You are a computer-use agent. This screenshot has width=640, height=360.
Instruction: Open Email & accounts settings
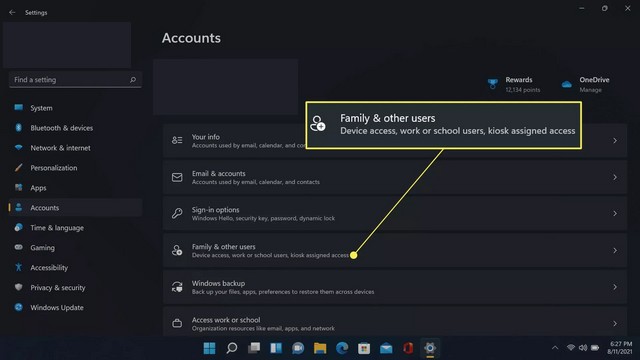395,177
